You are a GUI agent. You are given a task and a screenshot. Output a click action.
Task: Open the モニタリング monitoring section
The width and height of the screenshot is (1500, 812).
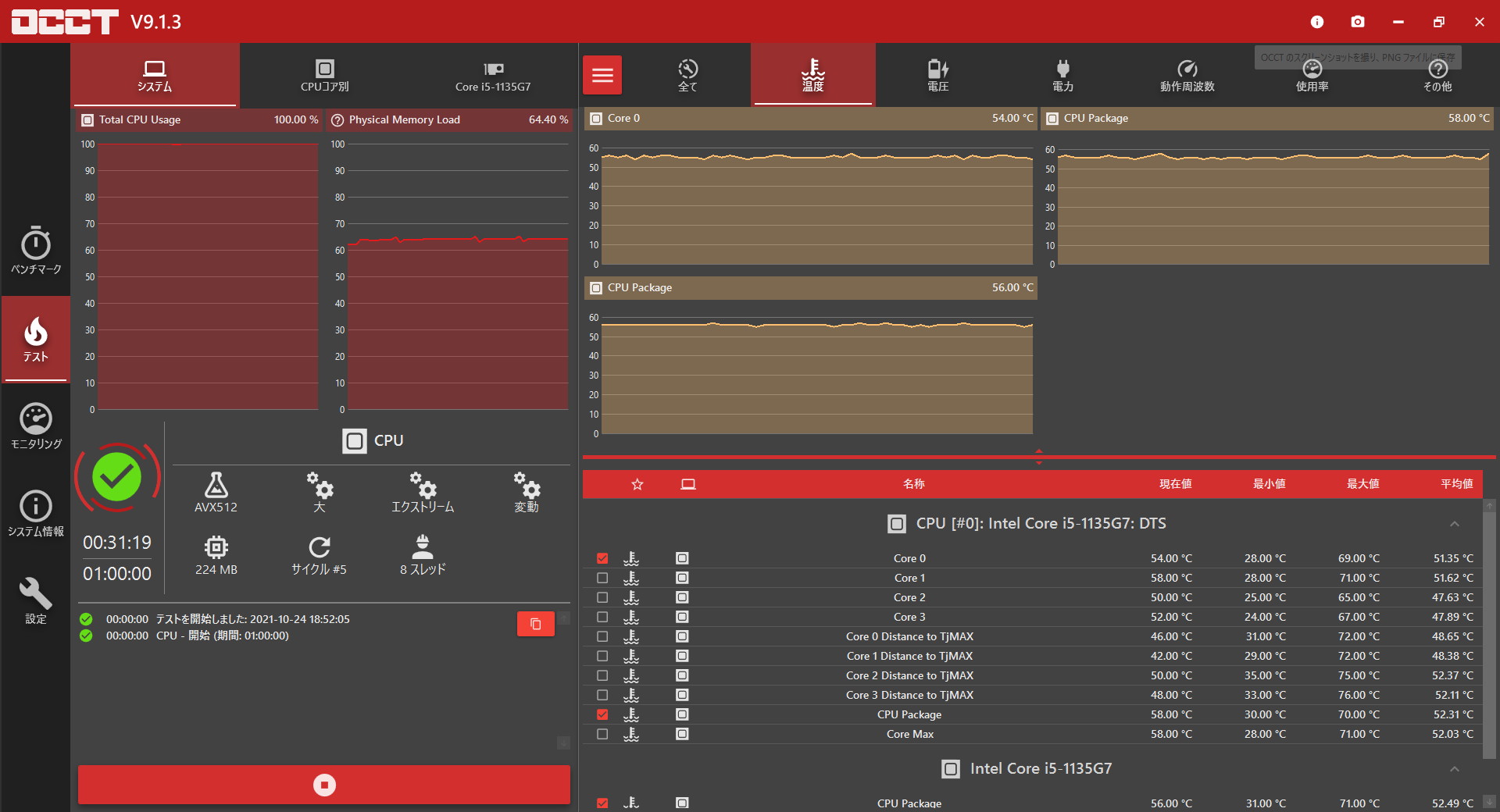(36, 426)
